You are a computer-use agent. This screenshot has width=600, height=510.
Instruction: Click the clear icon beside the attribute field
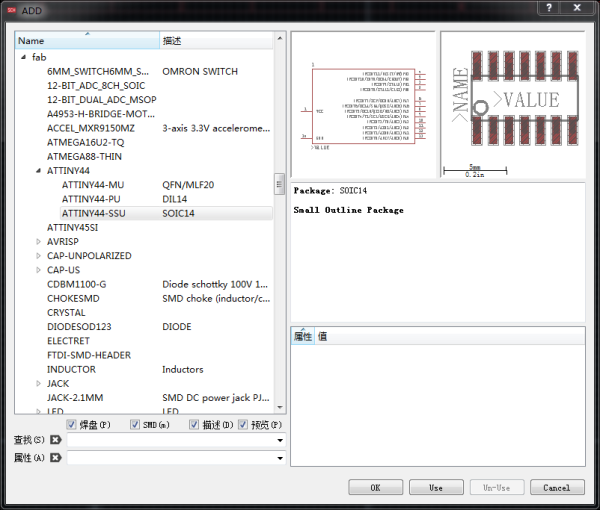56,458
